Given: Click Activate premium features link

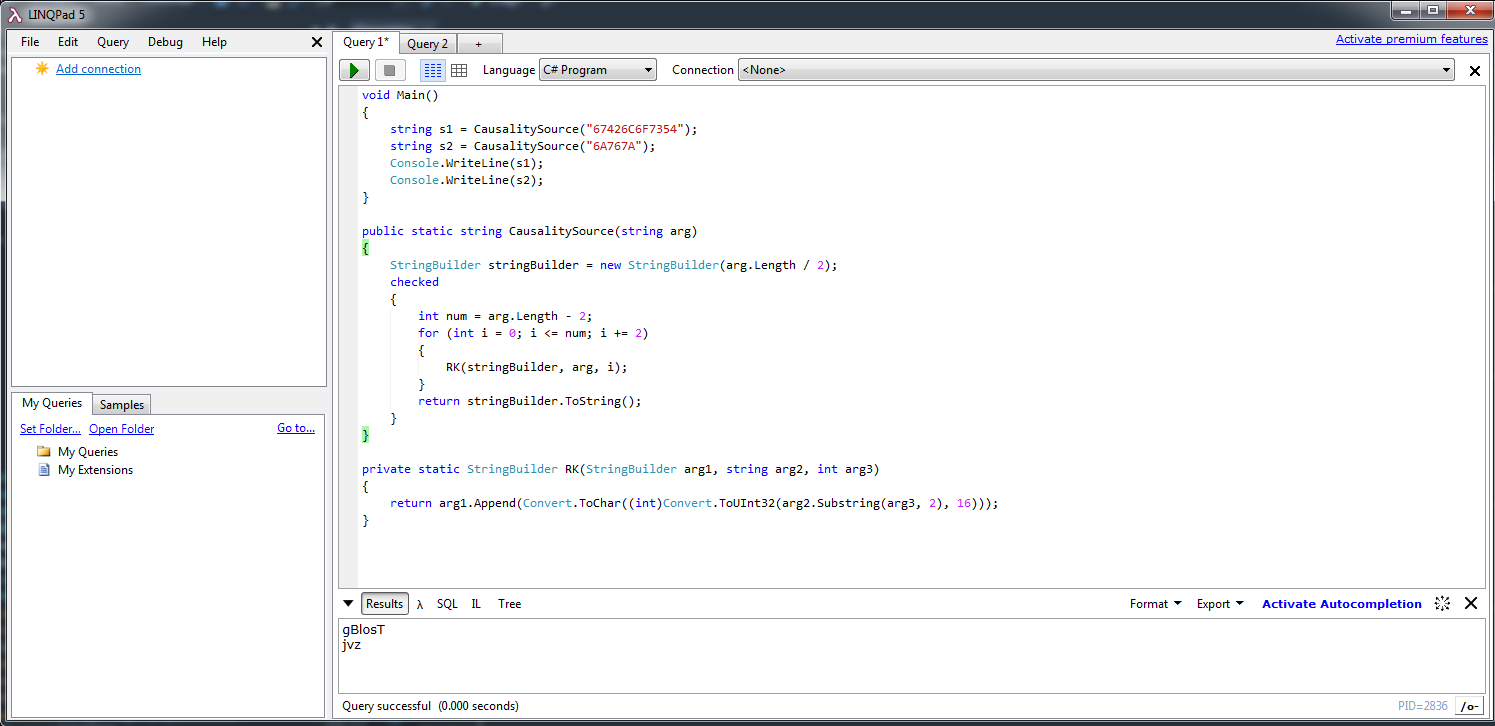Looking at the screenshot, I should coord(1412,39).
